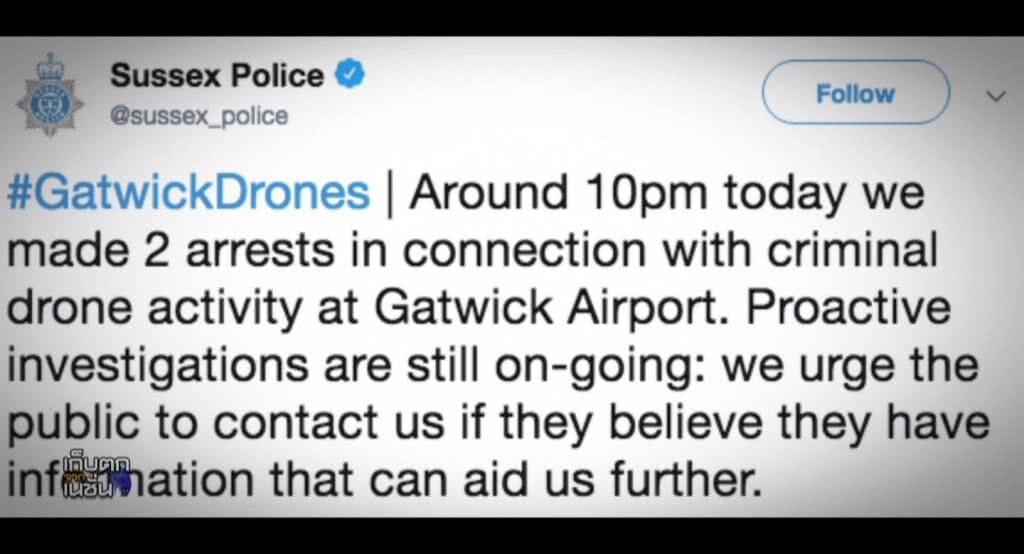Click the phrase "contact us" in the tweet
Viewport: 1024px width, 554px height.
coord(329,422)
